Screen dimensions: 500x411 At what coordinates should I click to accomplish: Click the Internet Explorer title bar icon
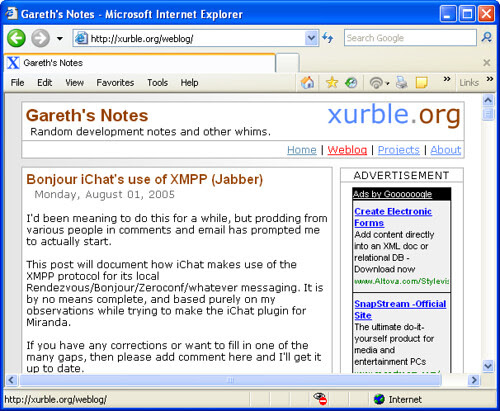[x=11, y=13]
